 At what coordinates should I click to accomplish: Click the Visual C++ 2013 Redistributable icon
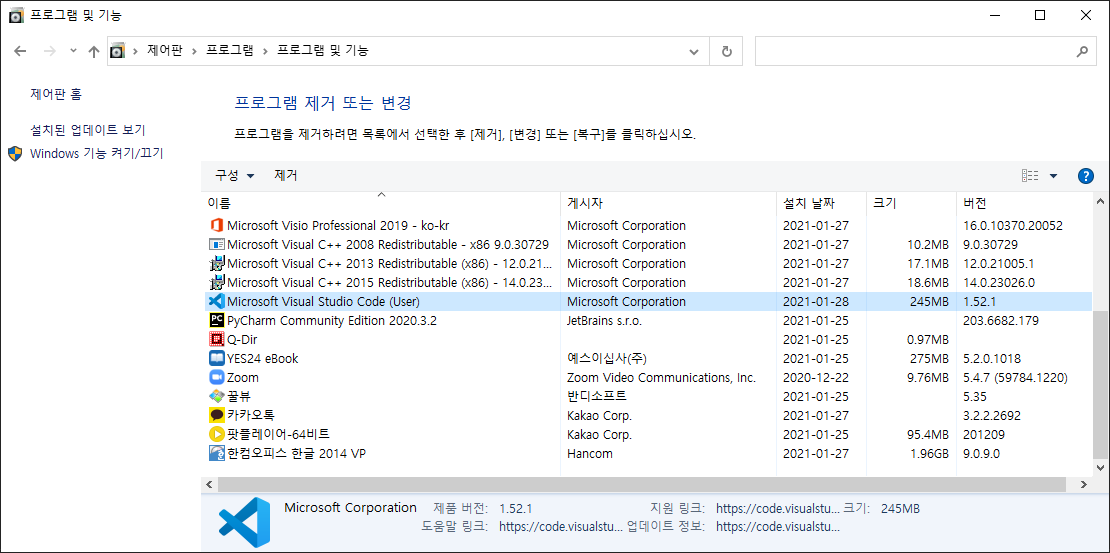217,264
